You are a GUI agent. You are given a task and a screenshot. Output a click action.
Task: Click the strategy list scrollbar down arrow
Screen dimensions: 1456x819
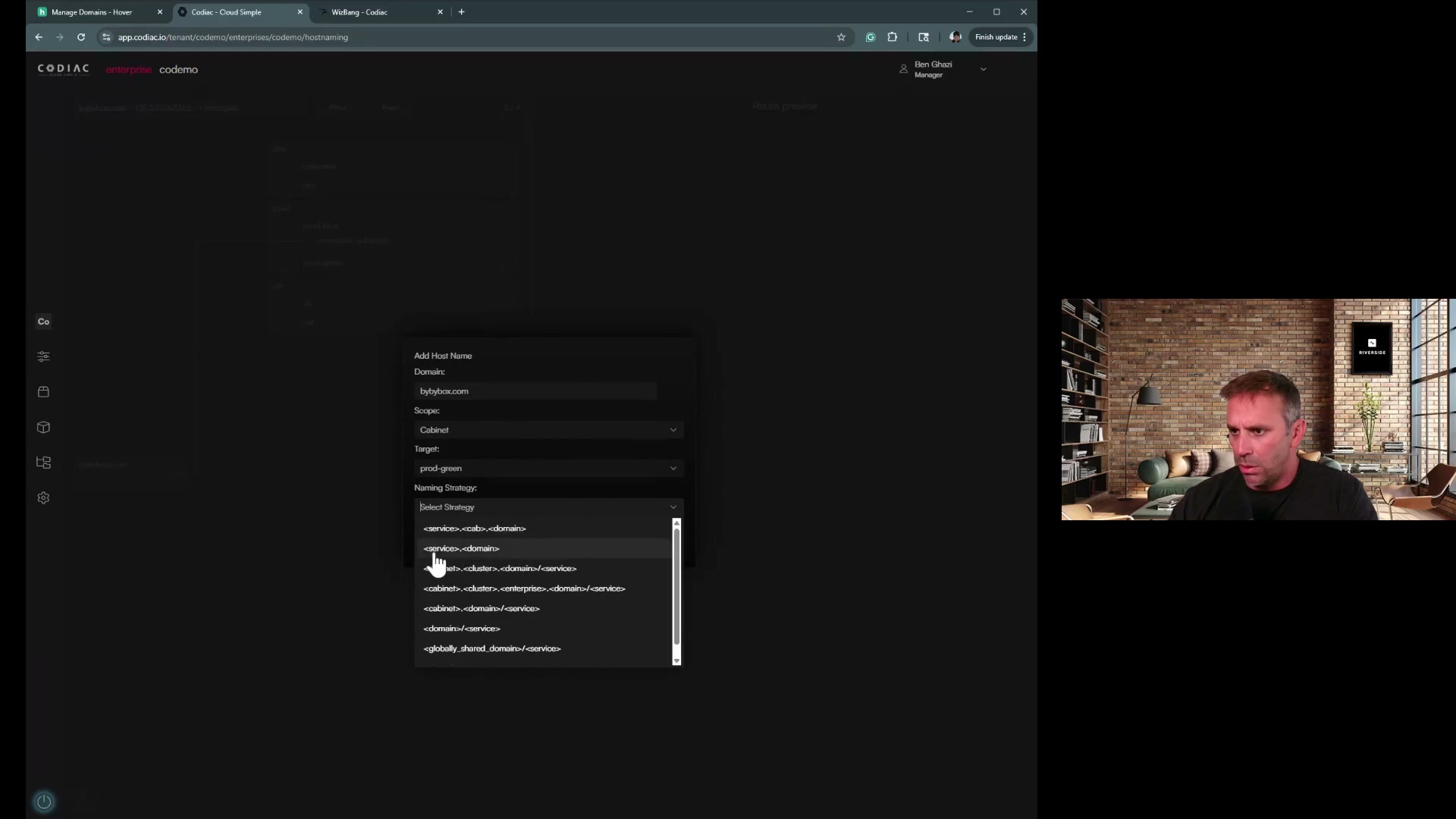tap(676, 661)
